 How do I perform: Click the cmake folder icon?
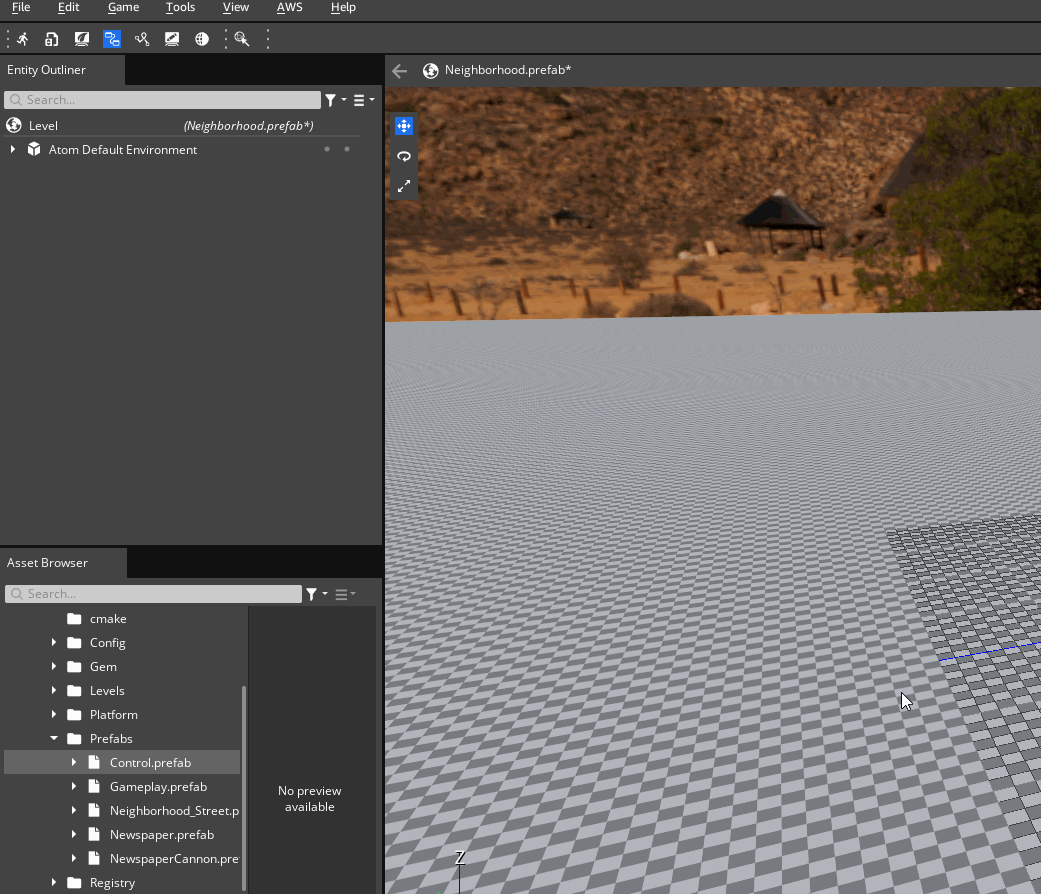point(74,619)
